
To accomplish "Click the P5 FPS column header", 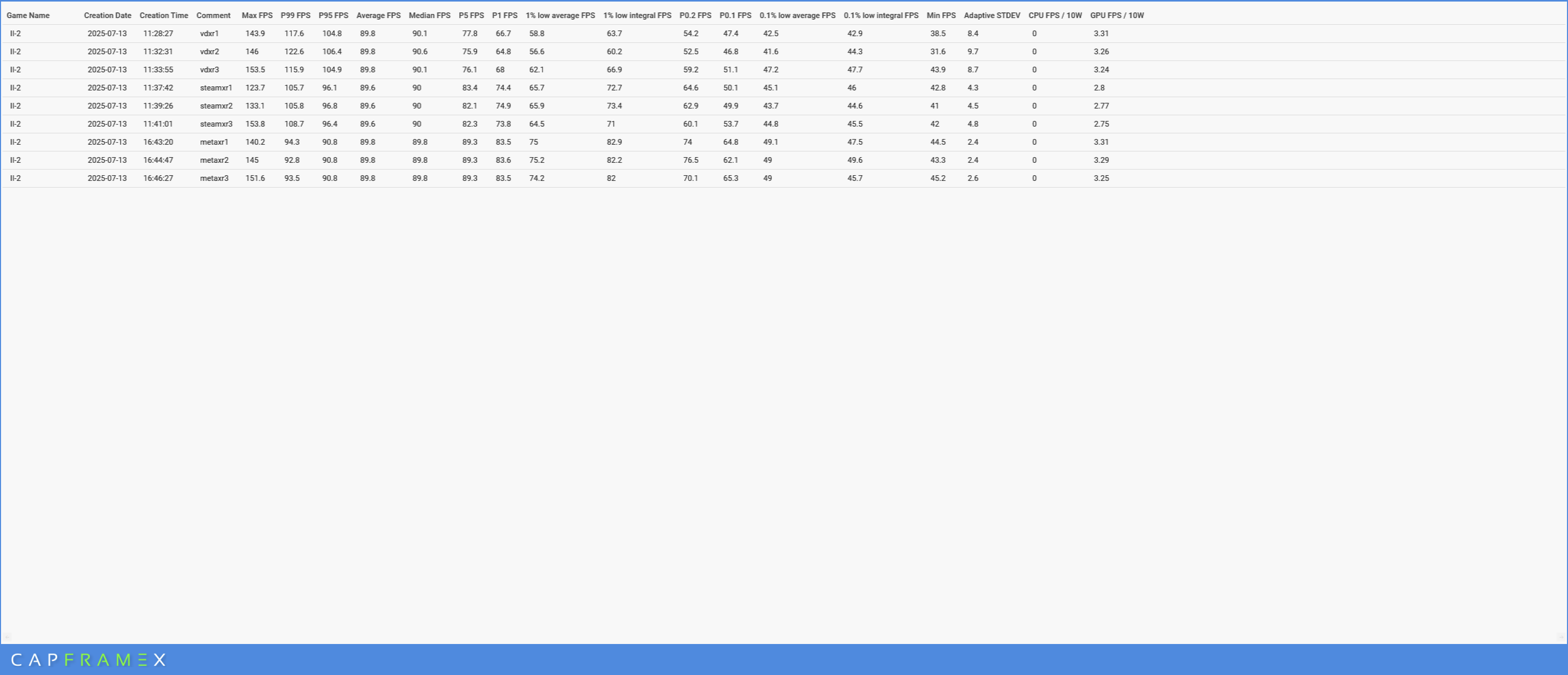I will [x=471, y=15].
